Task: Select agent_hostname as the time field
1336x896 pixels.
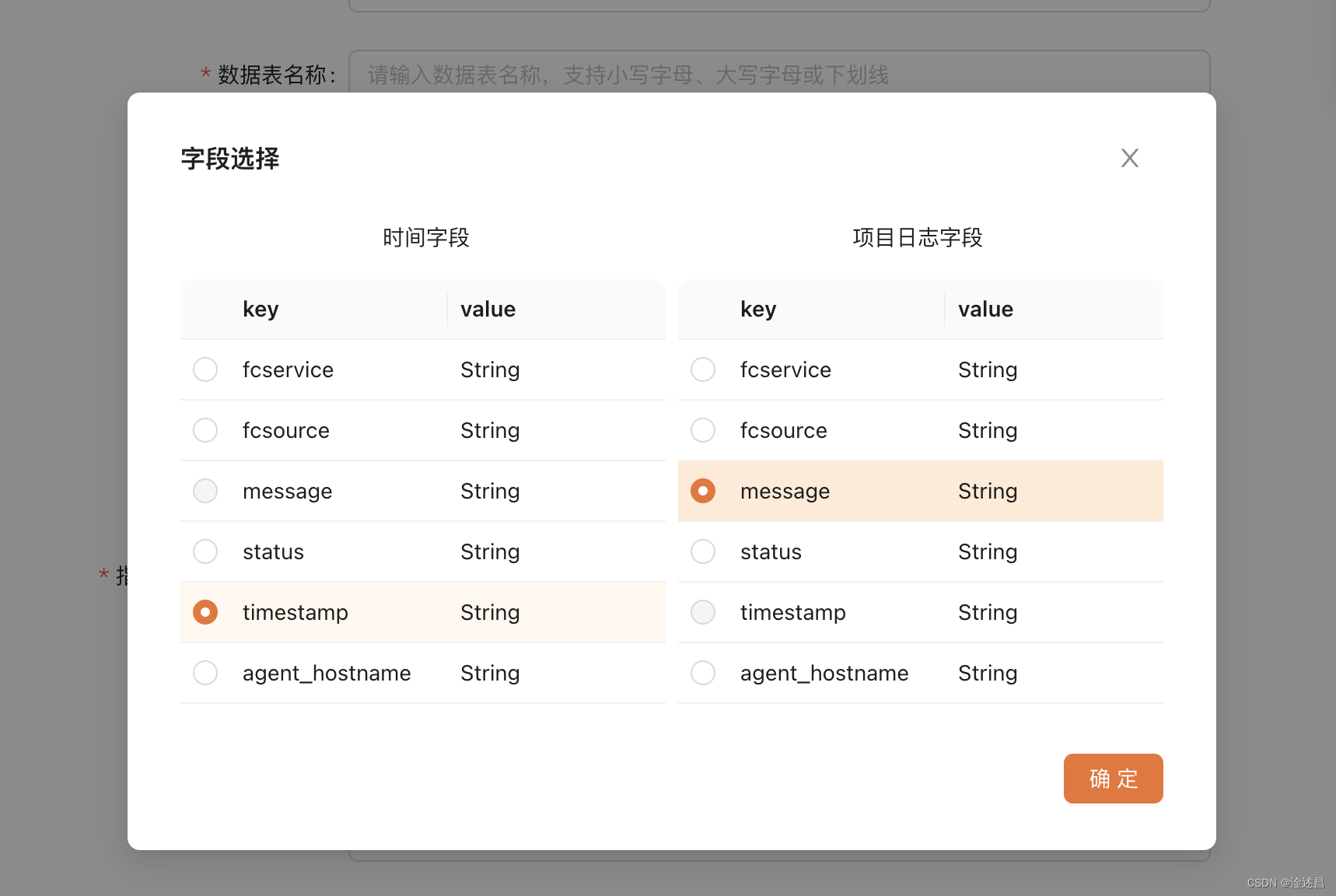Action: coord(205,673)
